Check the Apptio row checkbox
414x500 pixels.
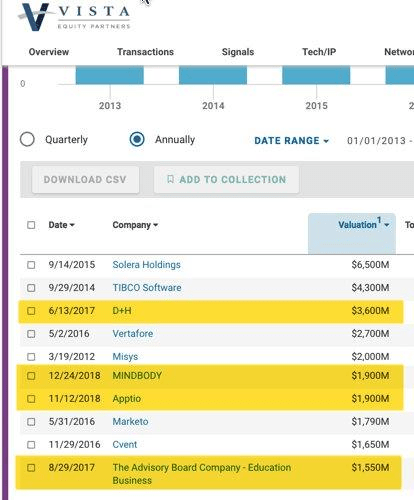31,399
